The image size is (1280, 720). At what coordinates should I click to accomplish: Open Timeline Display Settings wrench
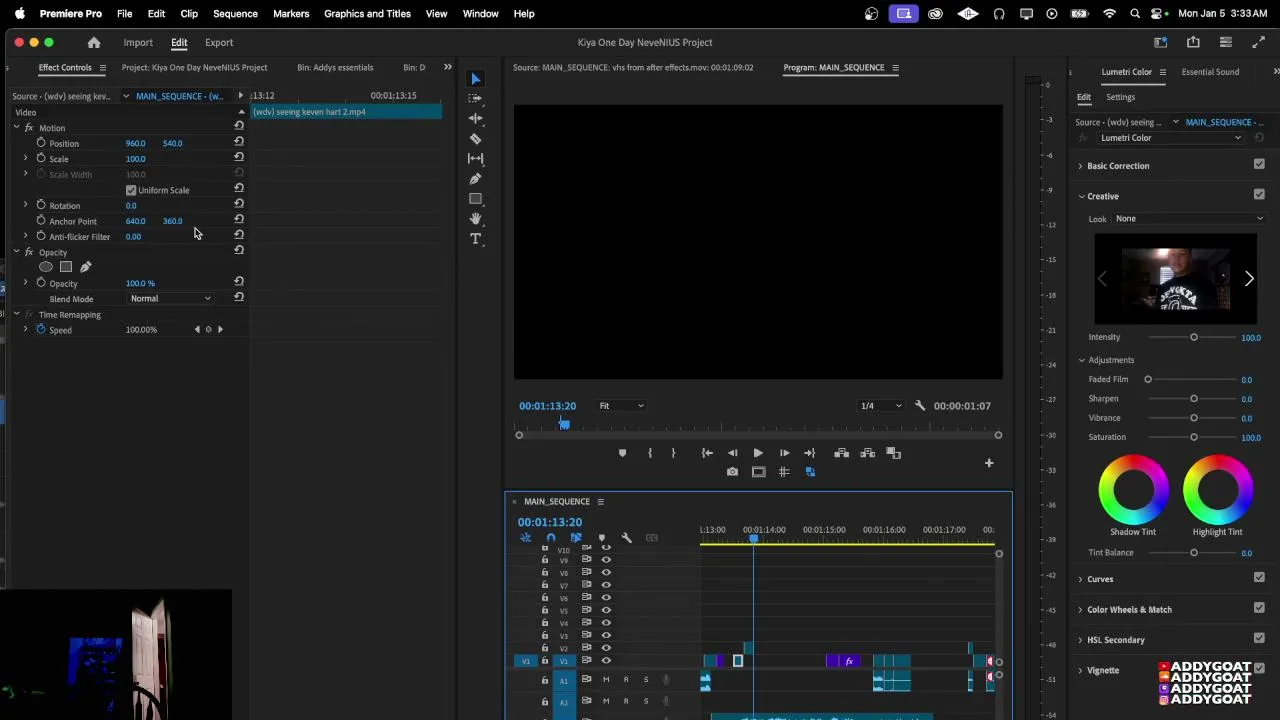click(x=626, y=538)
